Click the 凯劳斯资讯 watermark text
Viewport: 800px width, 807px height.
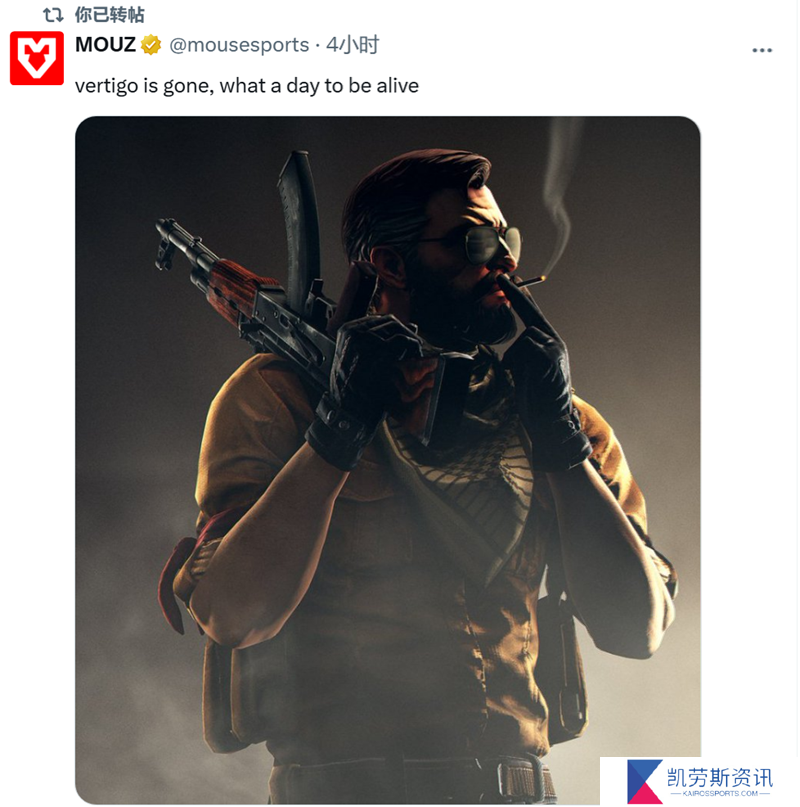coord(720,778)
